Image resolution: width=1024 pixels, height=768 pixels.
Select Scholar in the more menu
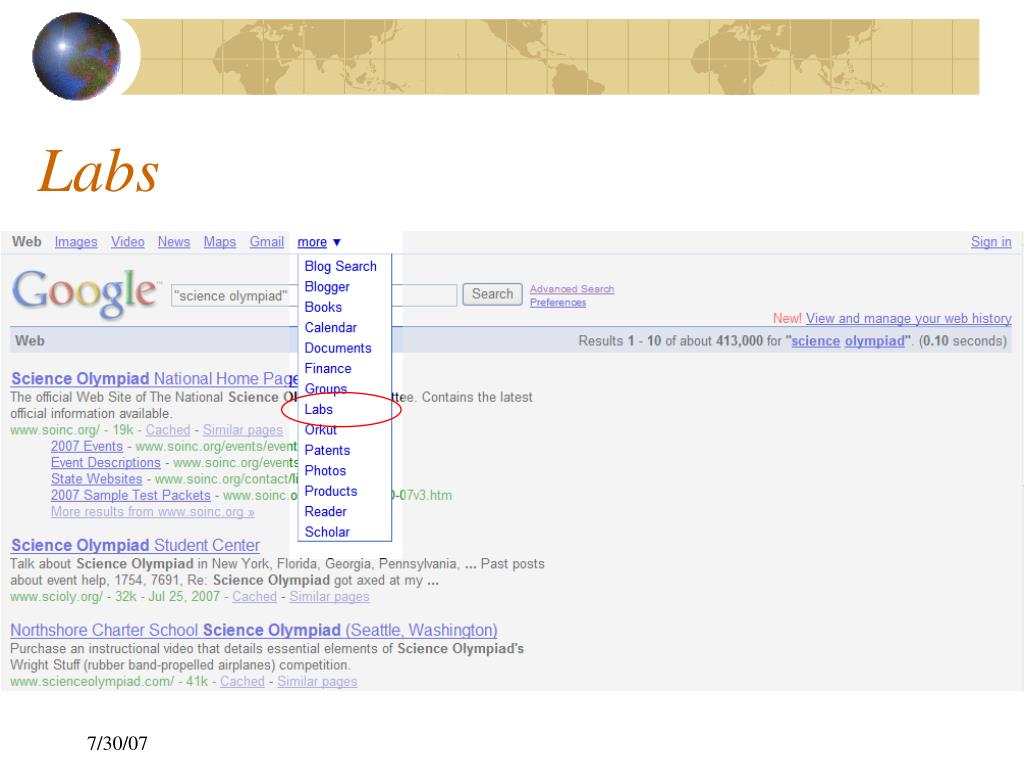click(327, 532)
